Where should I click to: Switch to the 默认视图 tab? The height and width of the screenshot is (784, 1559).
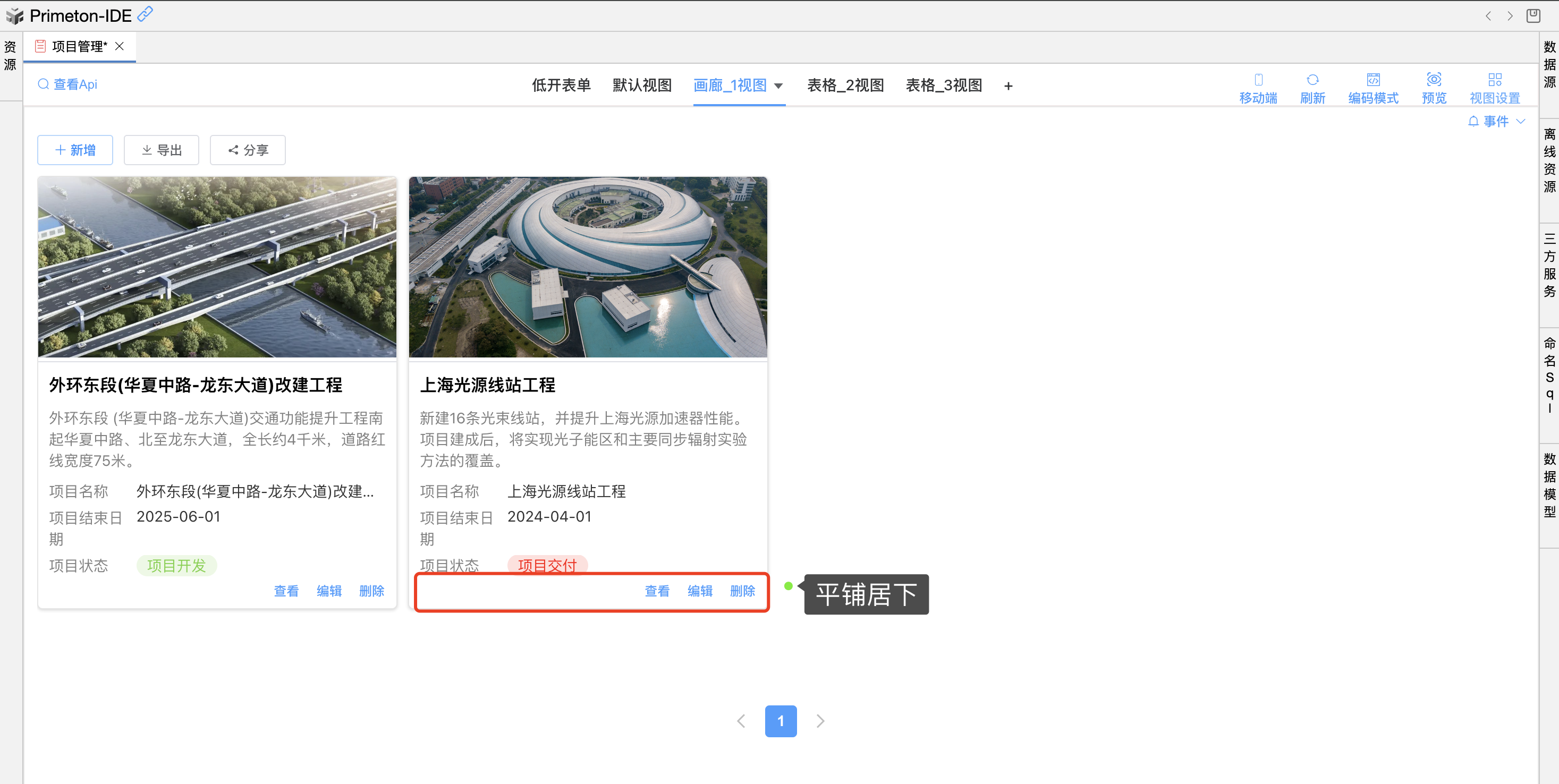point(642,86)
